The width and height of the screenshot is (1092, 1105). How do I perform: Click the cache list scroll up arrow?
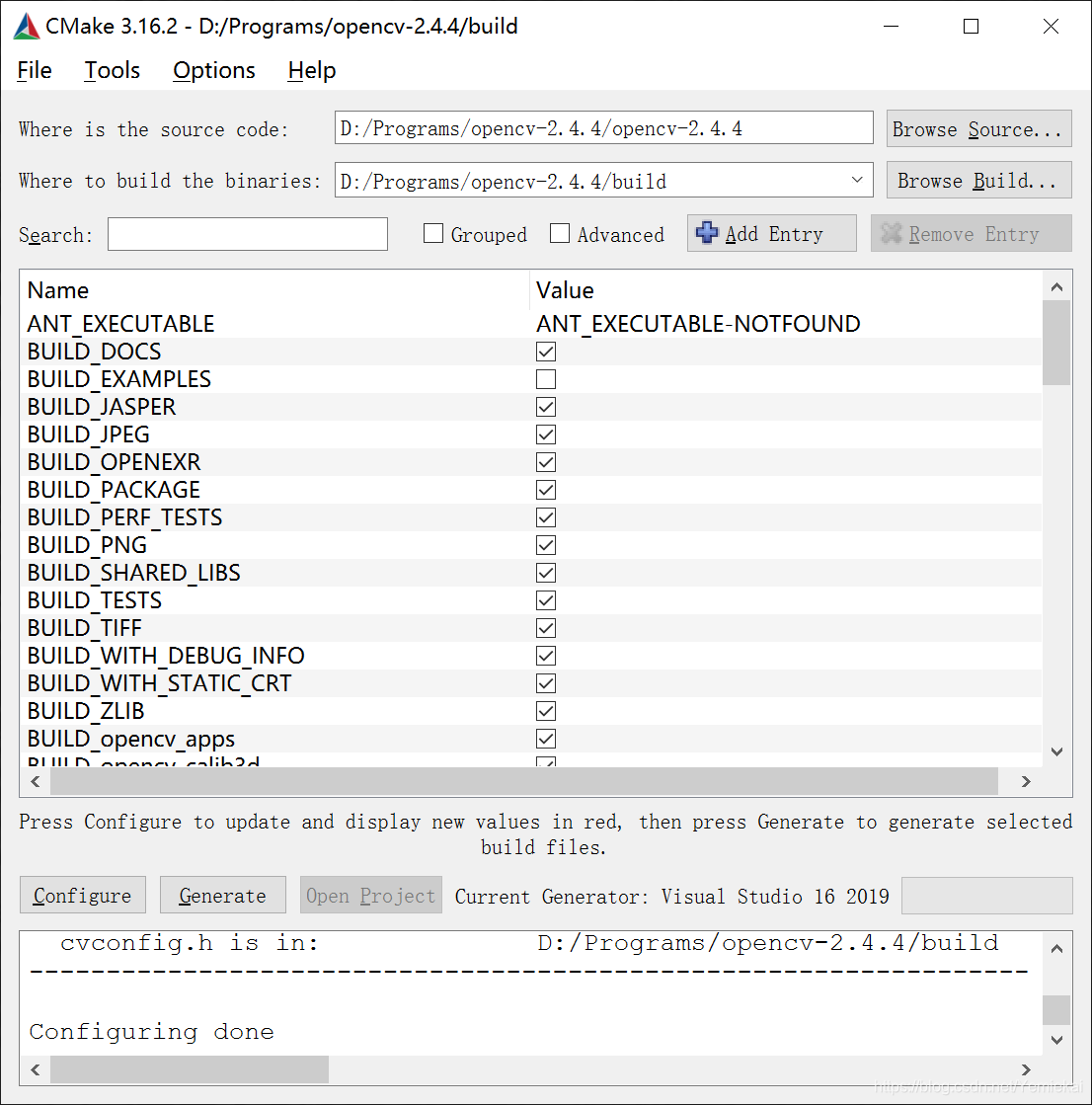(1056, 286)
